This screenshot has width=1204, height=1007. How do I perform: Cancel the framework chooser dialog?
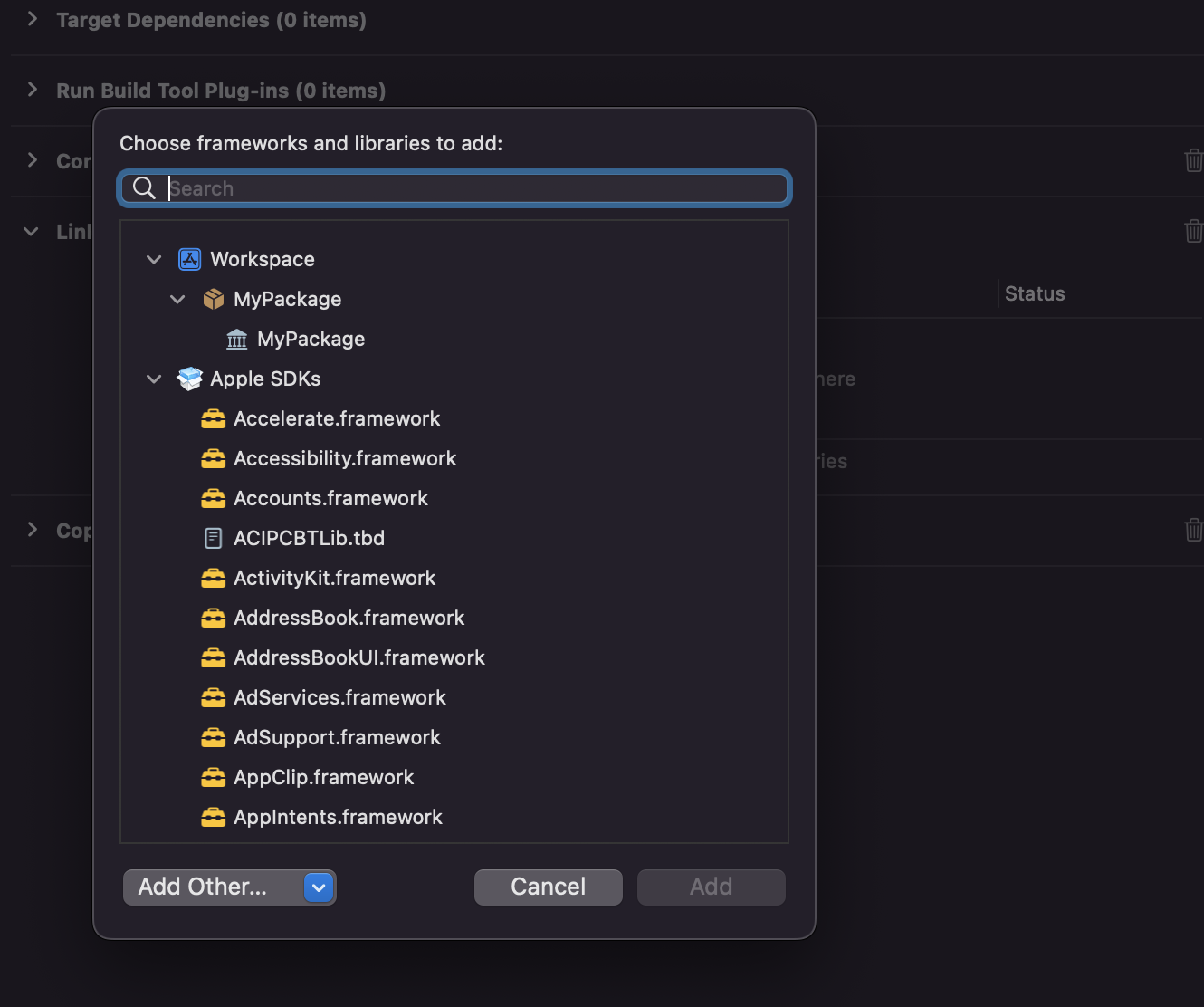549,887
